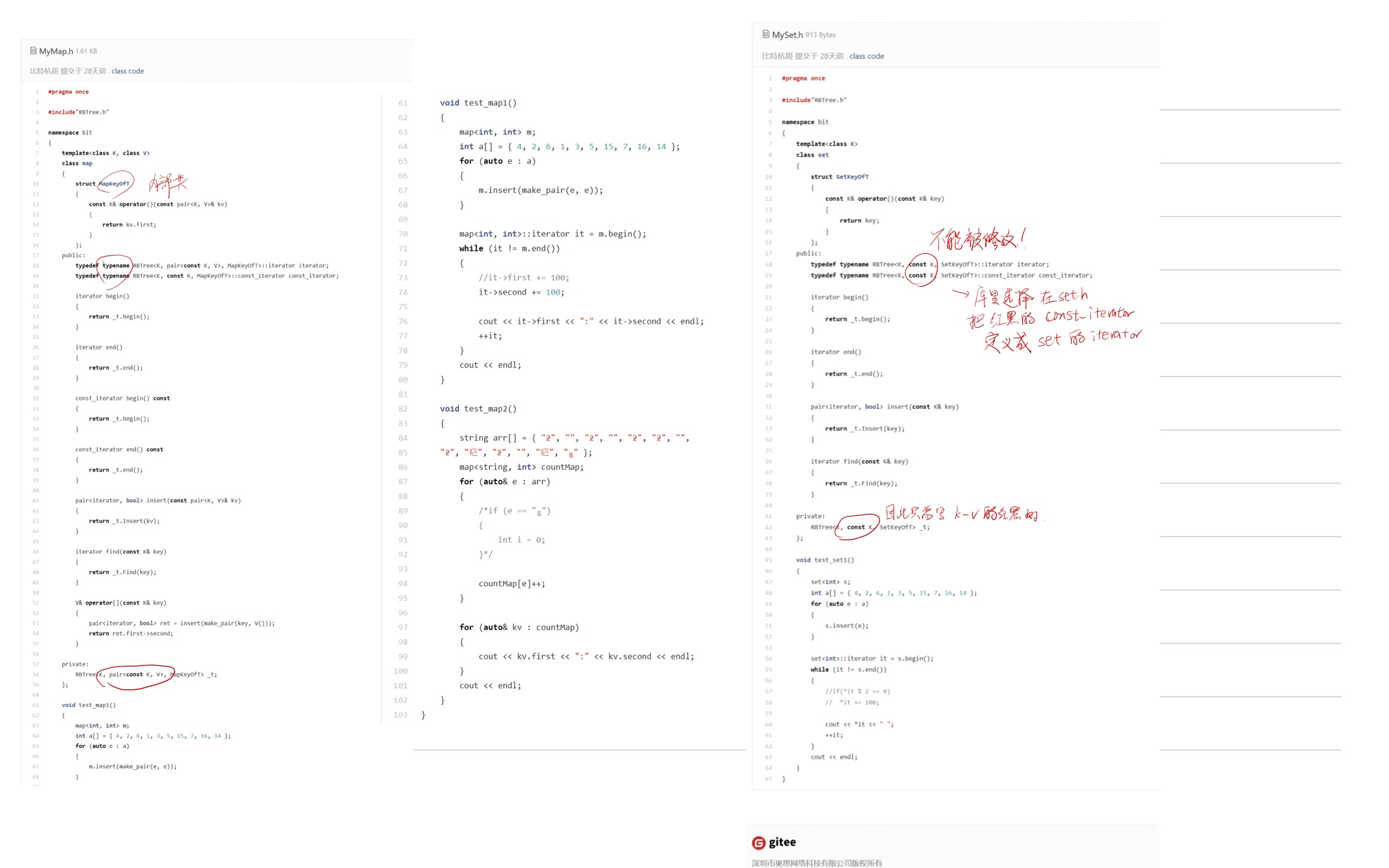Click the circled MapKeyOfT struct name
This screenshot has width=1389, height=868.
(x=115, y=183)
